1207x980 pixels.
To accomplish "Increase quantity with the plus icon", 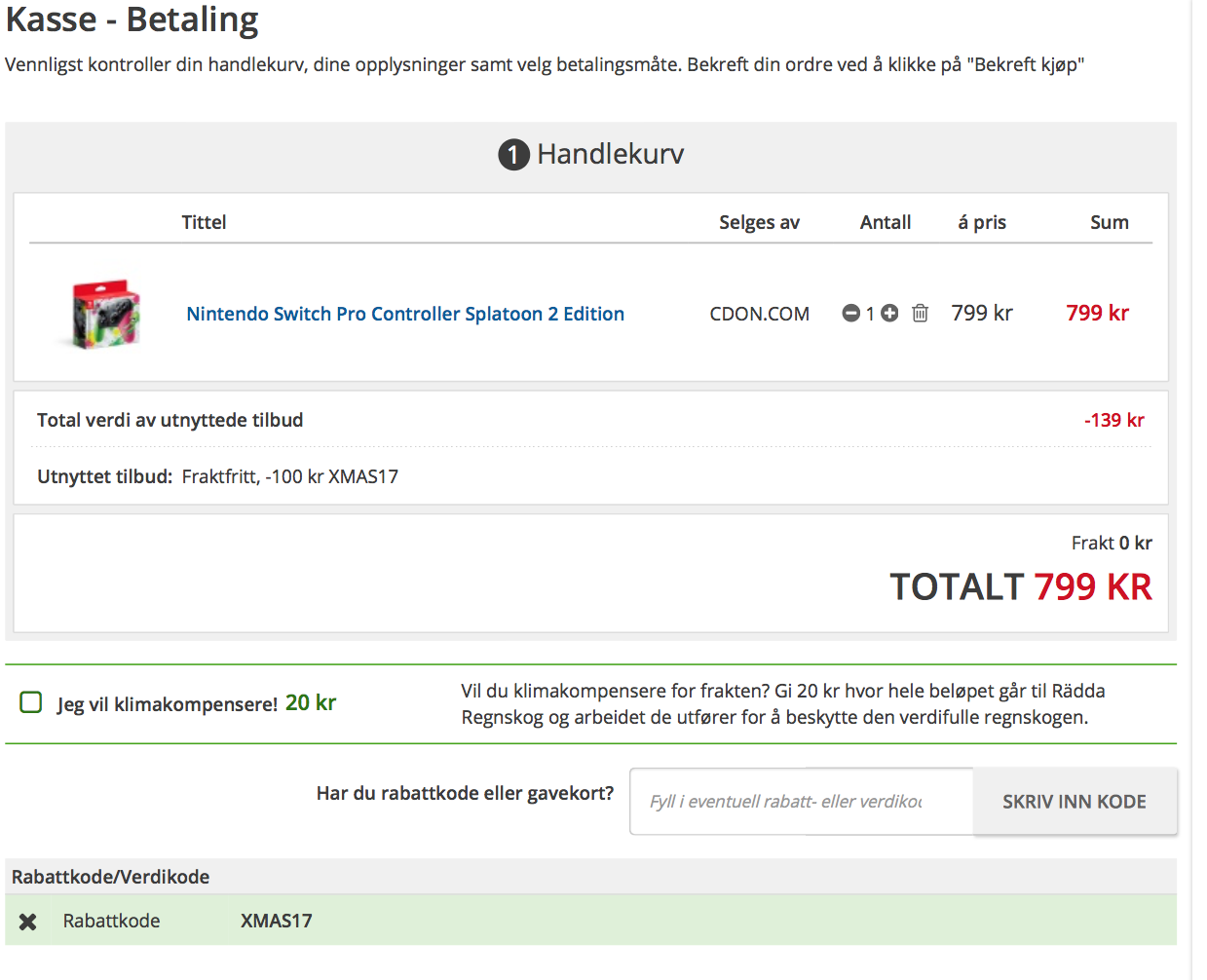I will [889, 314].
